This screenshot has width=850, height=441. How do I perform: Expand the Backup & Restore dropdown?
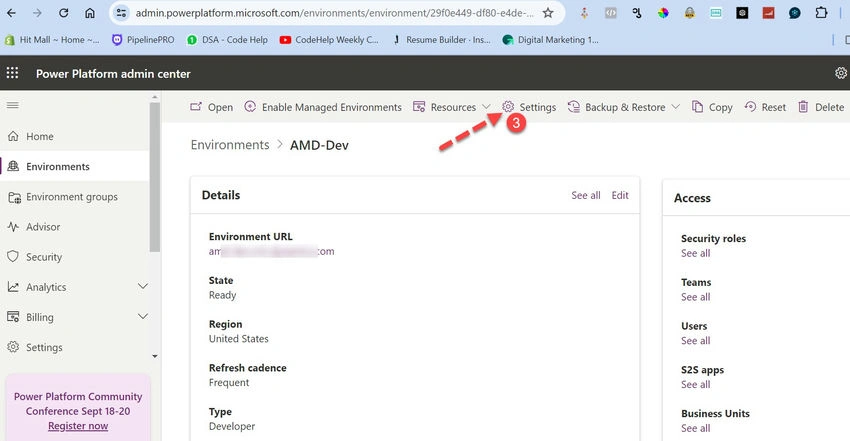(x=675, y=107)
